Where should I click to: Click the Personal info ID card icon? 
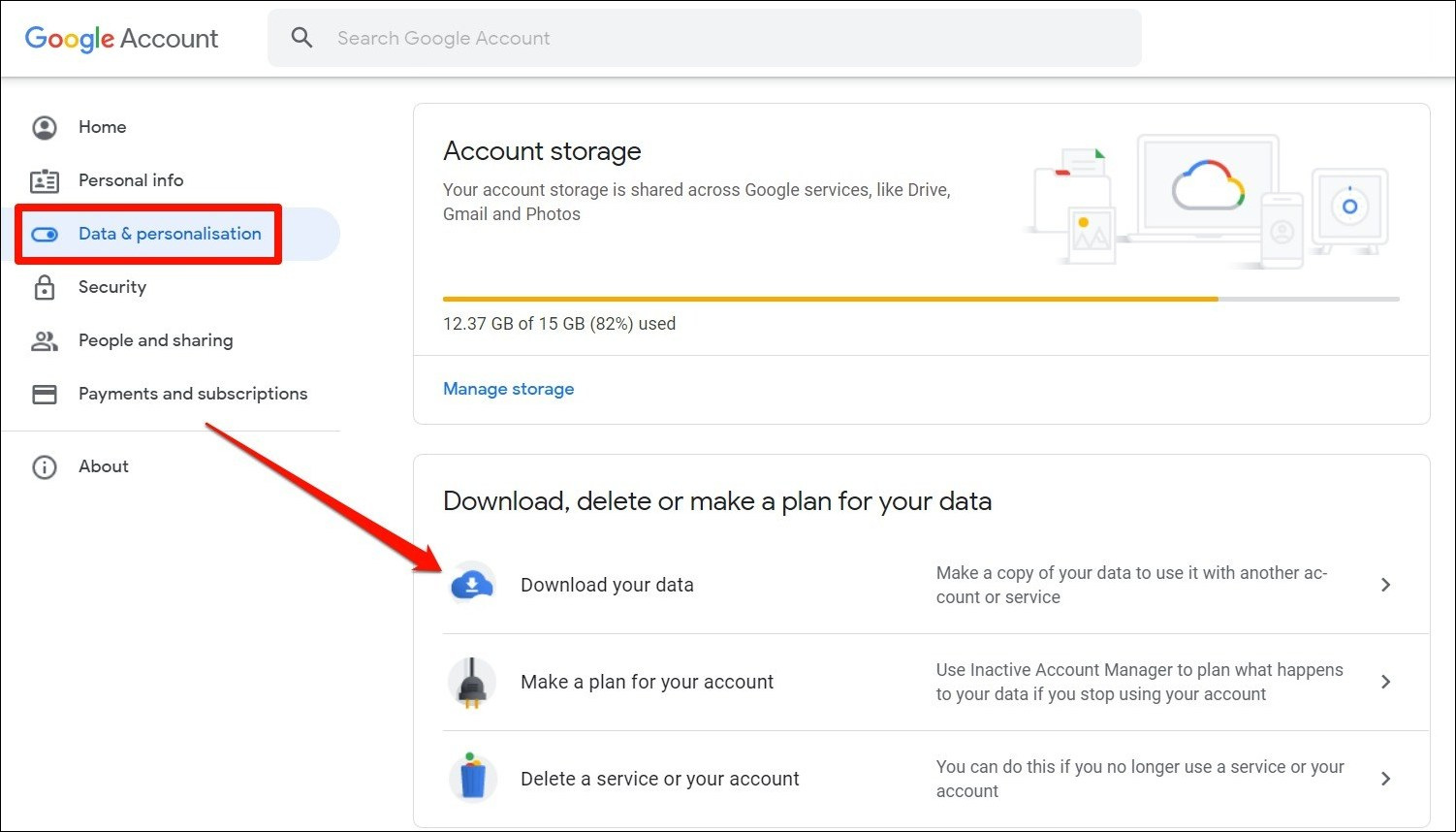coord(45,180)
